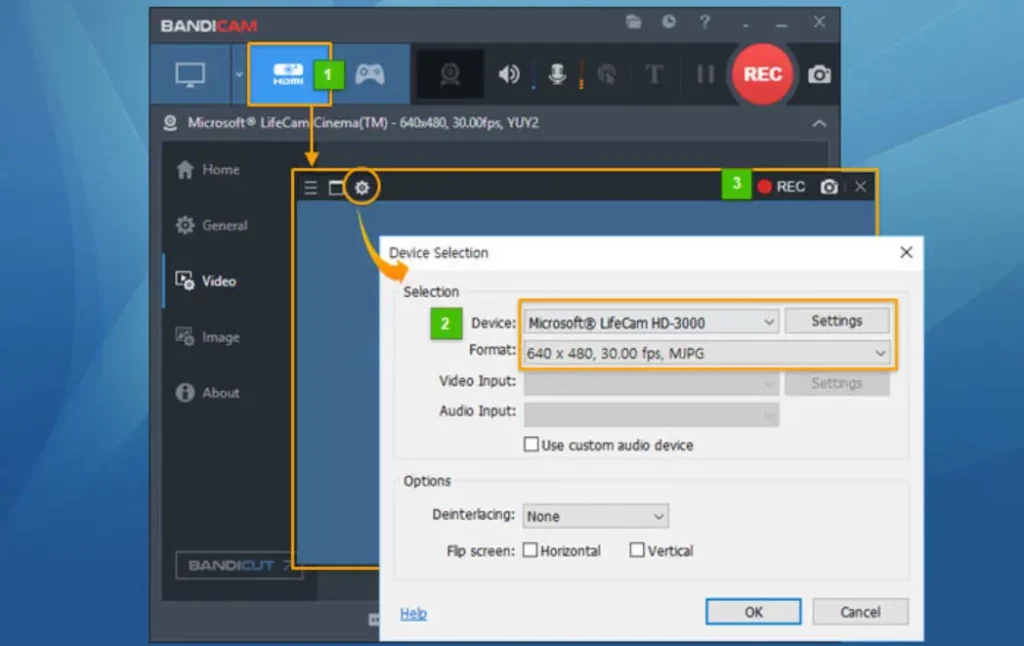The image size is (1024, 646).
Task: Take screenshot with main toolbar camera icon
Action: pyautogui.click(x=819, y=75)
